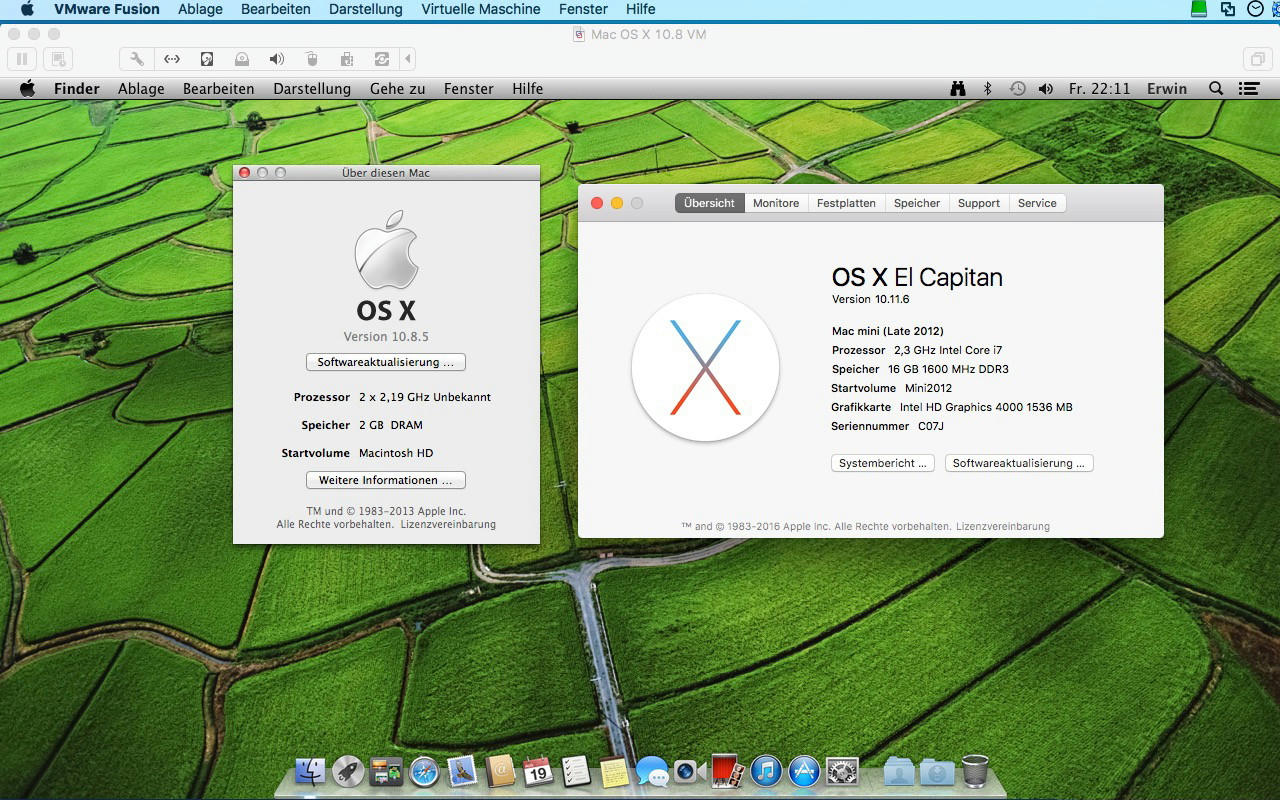Click the VMware USB device lock icon
Screen dimensions: 1280x800
(x=347, y=59)
